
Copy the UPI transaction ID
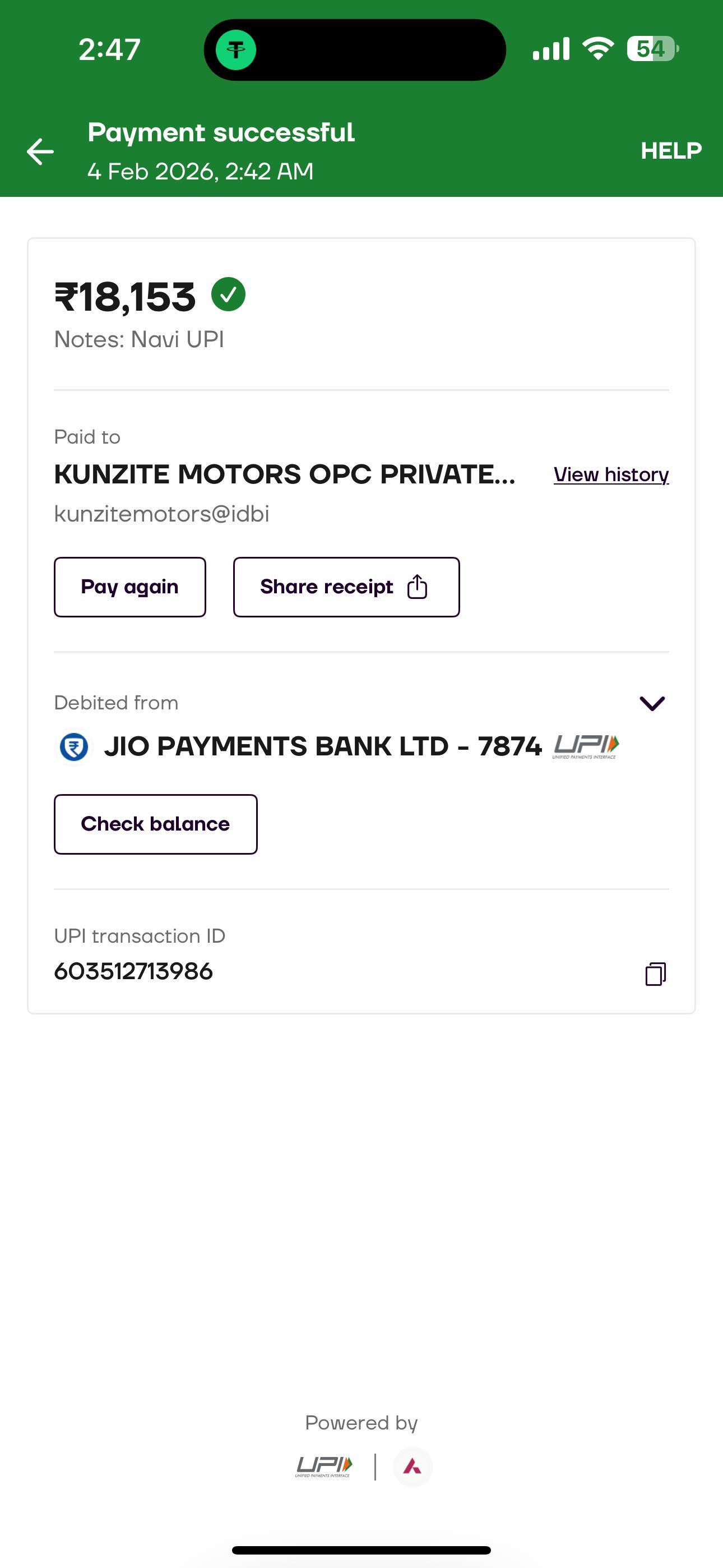coord(655,974)
